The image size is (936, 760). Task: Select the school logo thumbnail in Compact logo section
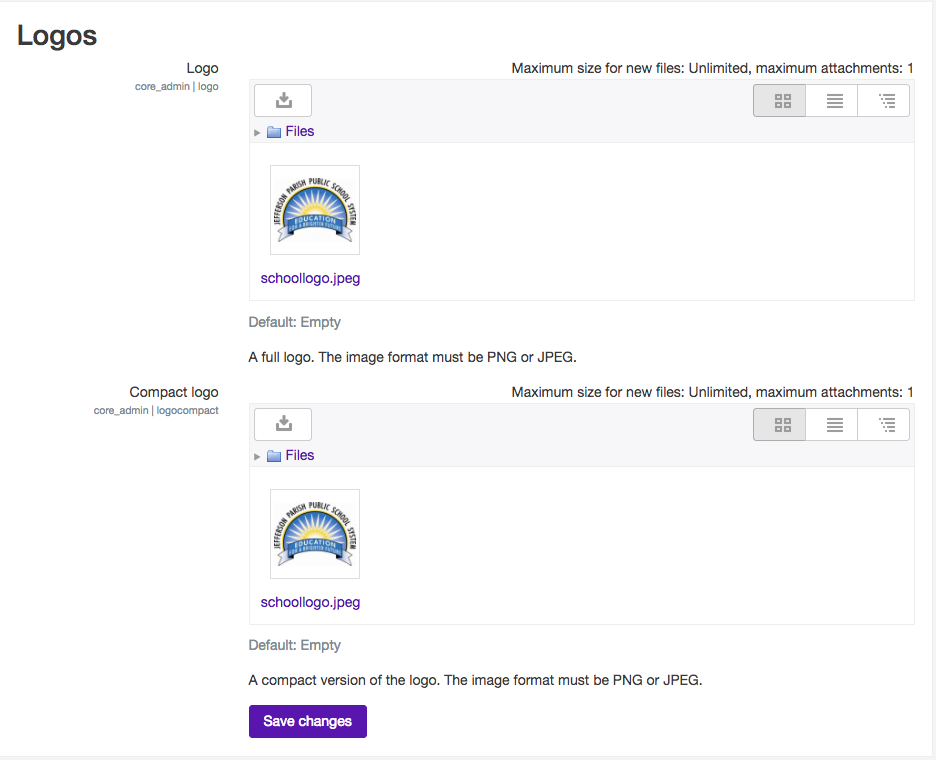coord(315,534)
